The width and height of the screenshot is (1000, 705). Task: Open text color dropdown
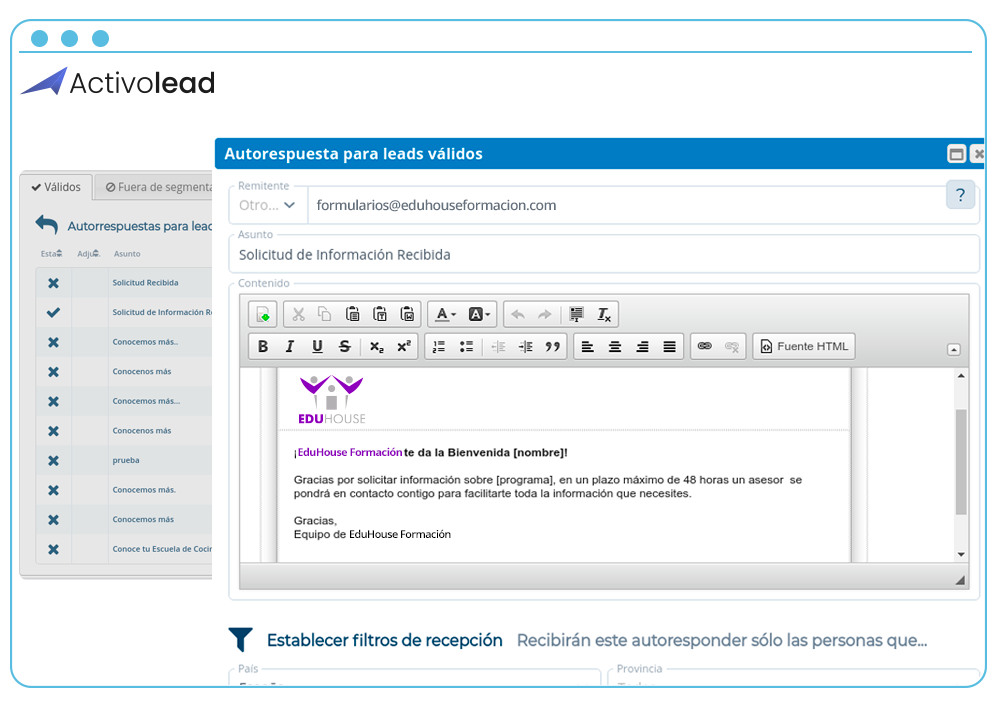[445, 314]
